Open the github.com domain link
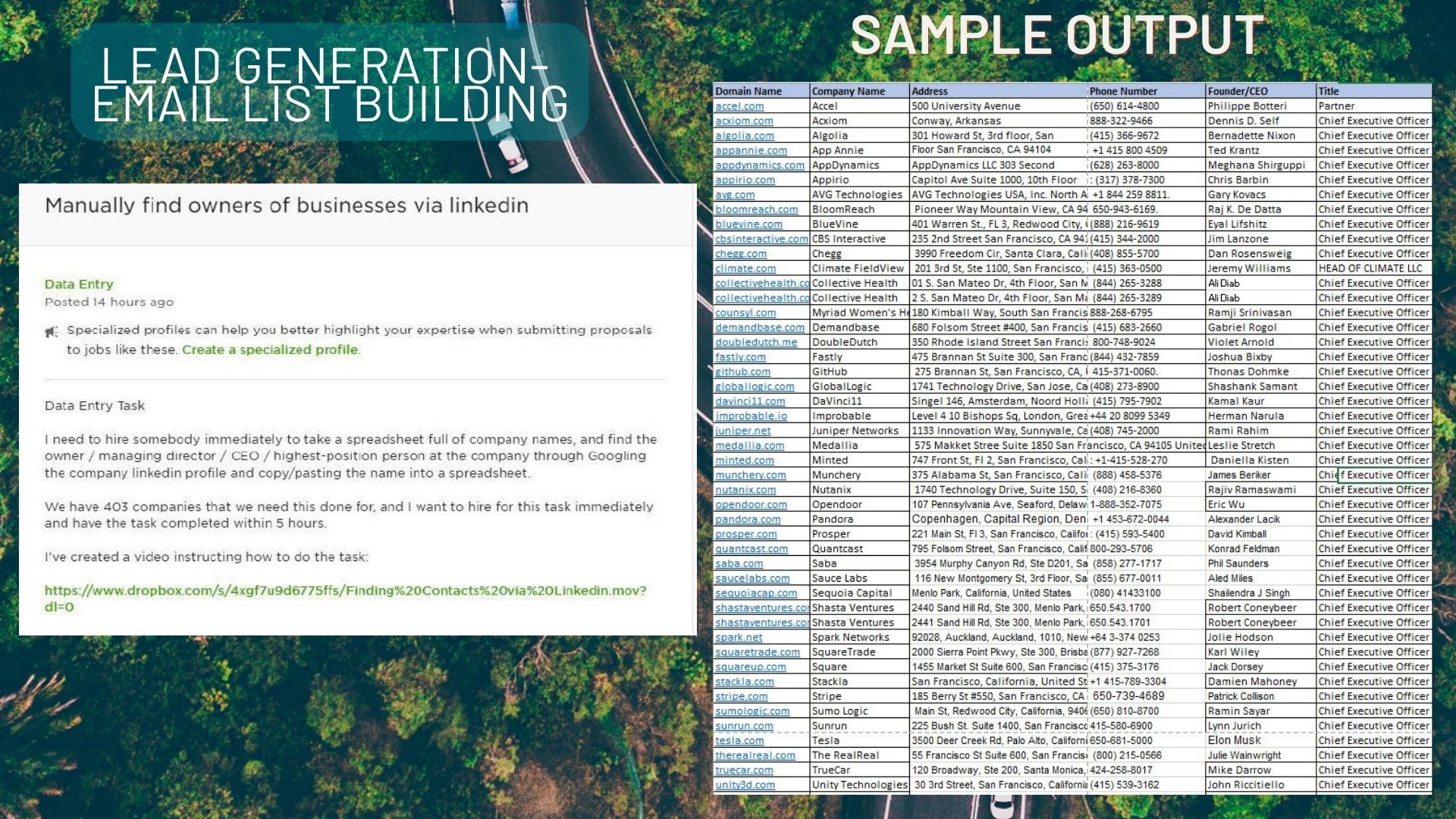1456x819 pixels. coord(742,372)
